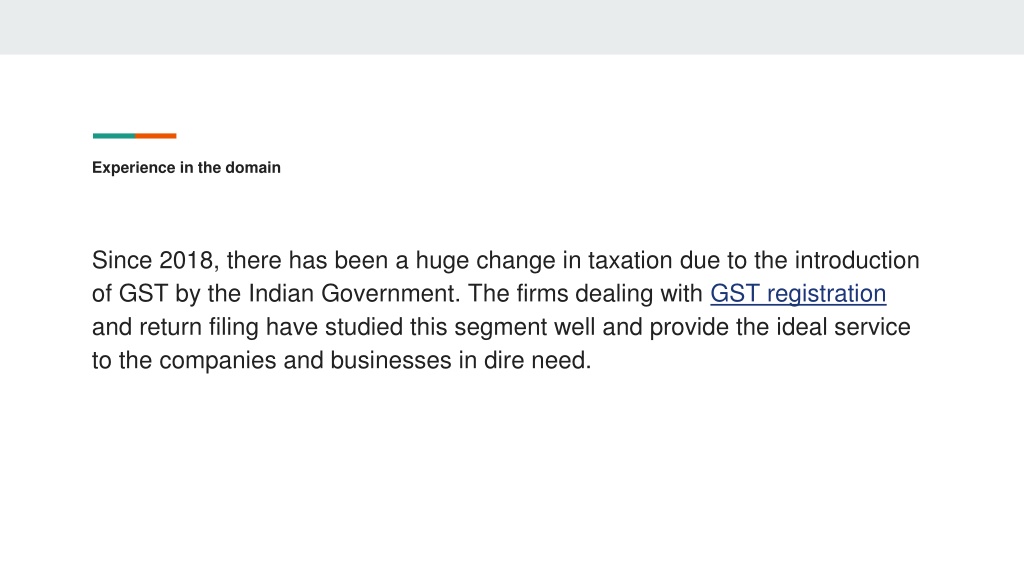Image resolution: width=1024 pixels, height=576 pixels.
Task: Click the word "companies" in the last line
Action: [x=217, y=360]
